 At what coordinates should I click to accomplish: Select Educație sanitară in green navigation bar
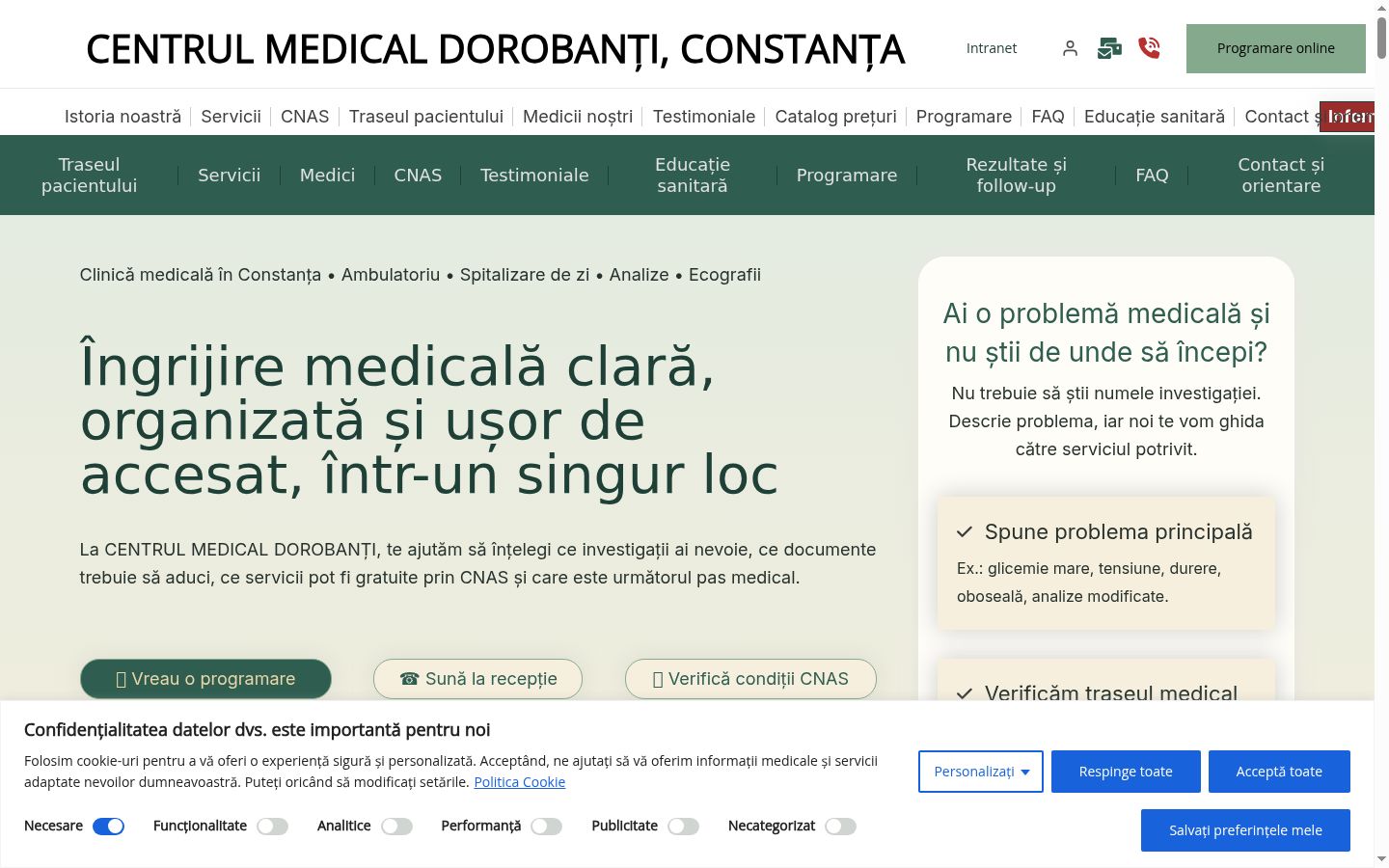[x=693, y=175]
